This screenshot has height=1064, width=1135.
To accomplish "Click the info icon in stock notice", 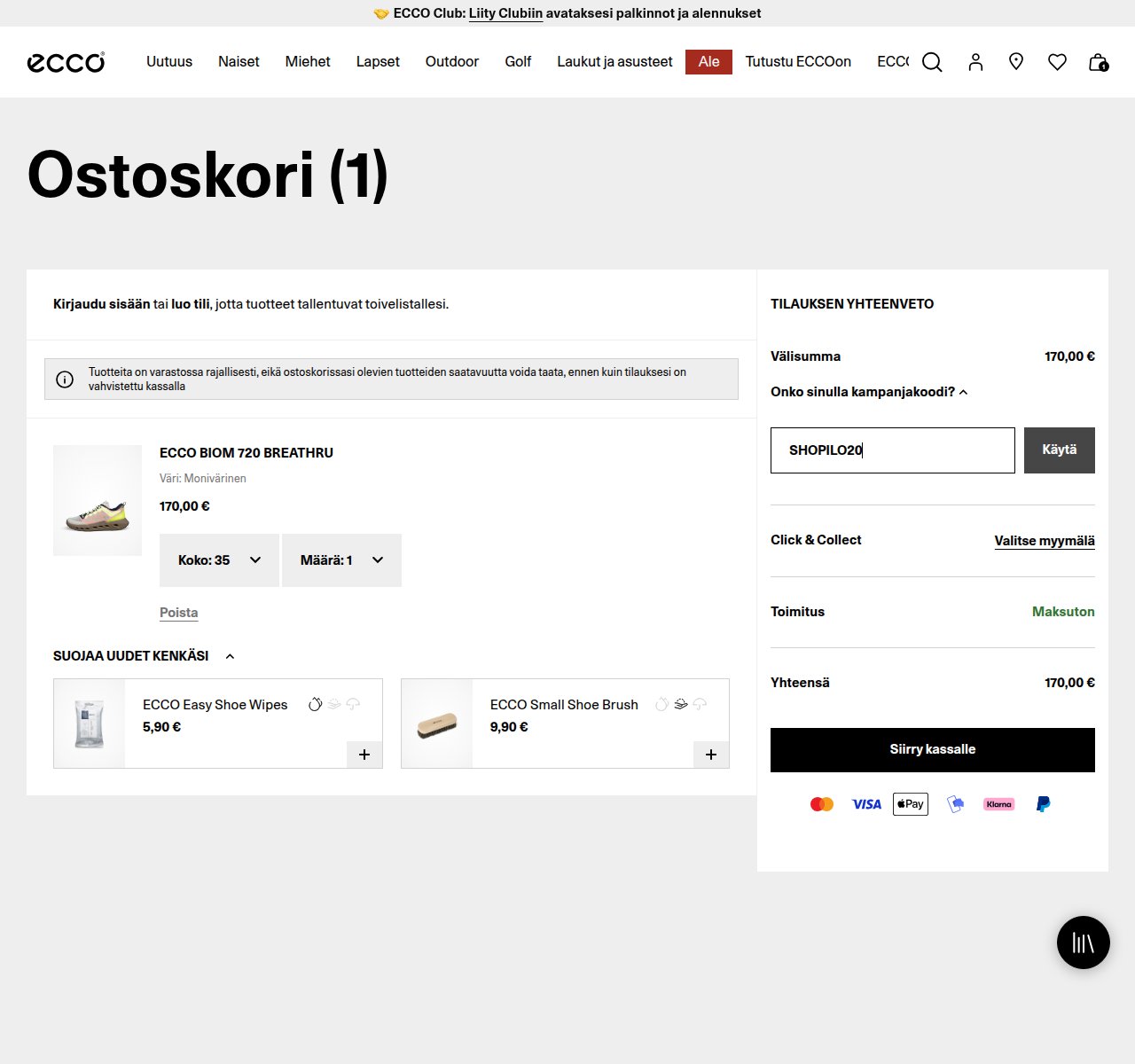I will coord(65,379).
